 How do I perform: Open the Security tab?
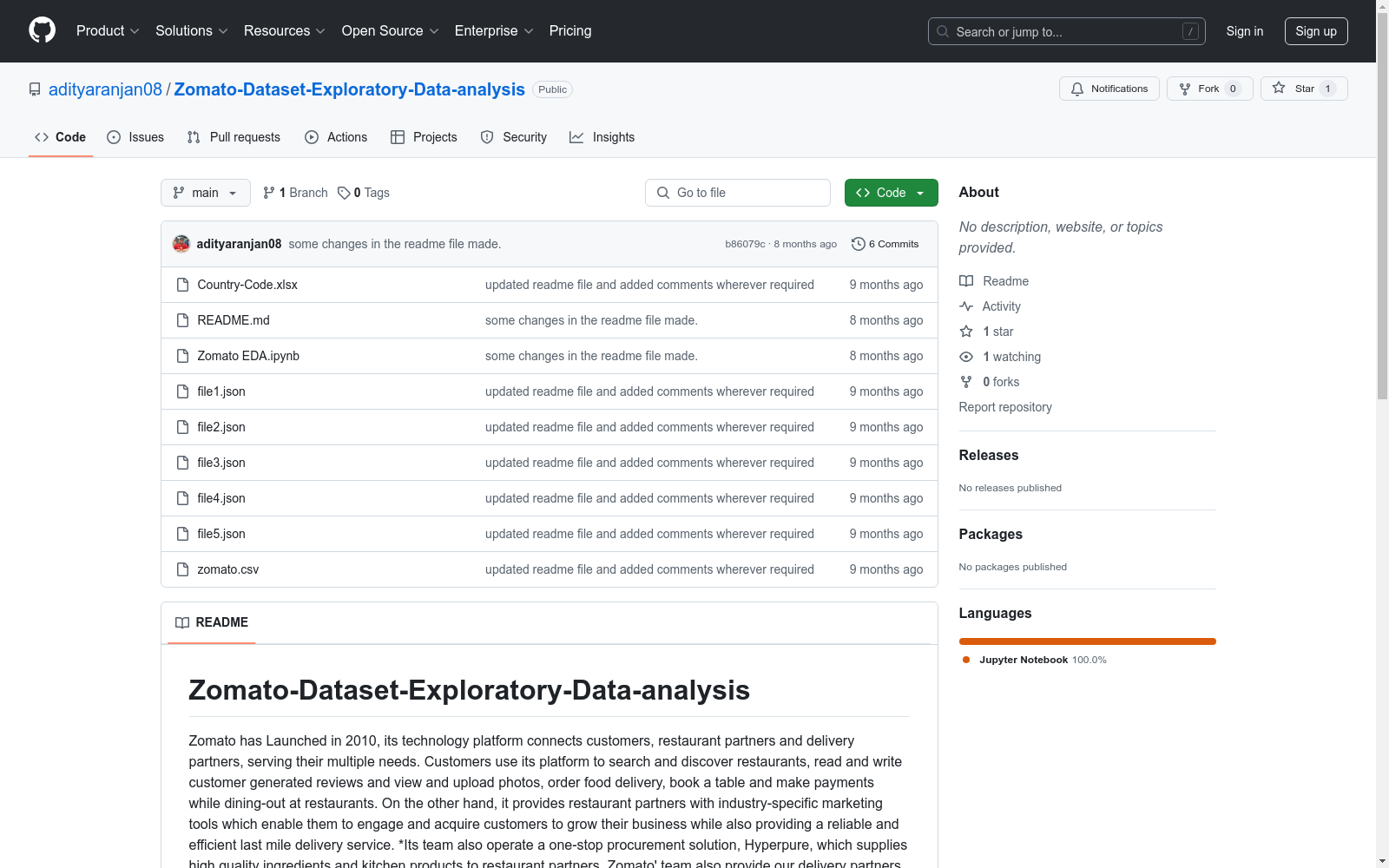coord(514,137)
